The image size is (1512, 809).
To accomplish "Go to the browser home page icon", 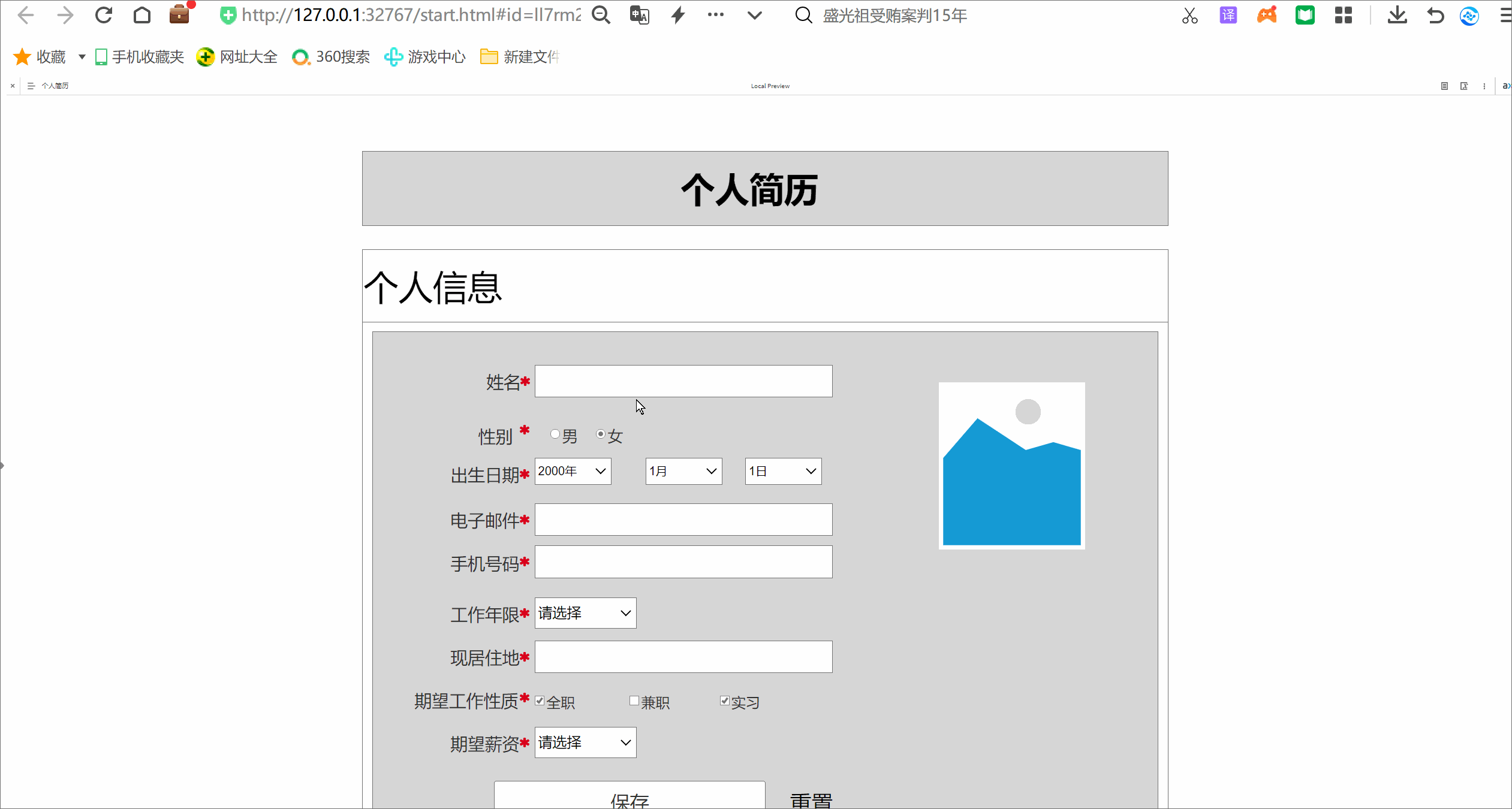I will 142,15.
